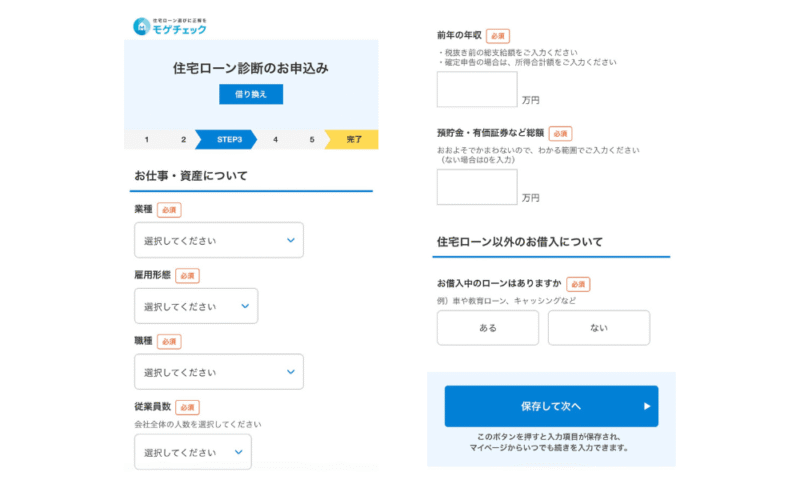Image resolution: width=800 pixels, height=480 pixels.
Task: Open the 業種 dropdown chevron
Action: point(290,240)
